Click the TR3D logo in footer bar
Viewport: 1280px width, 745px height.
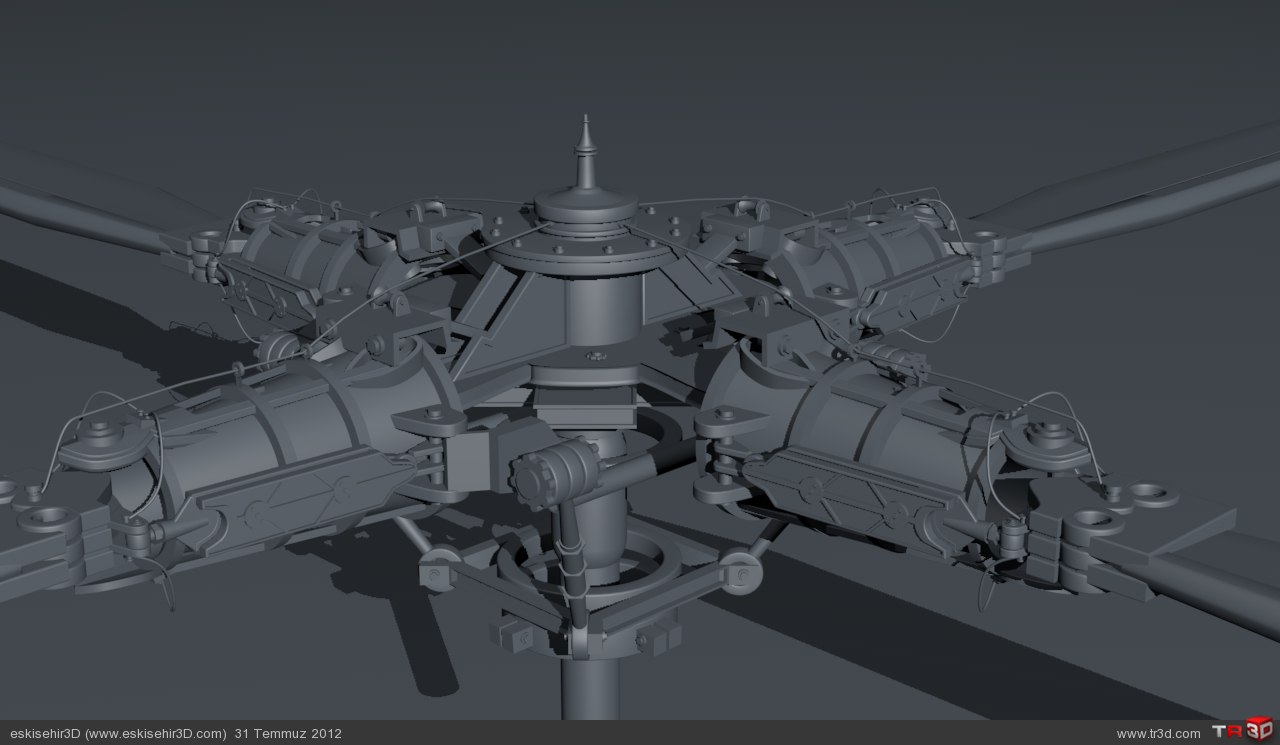(1242, 731)
